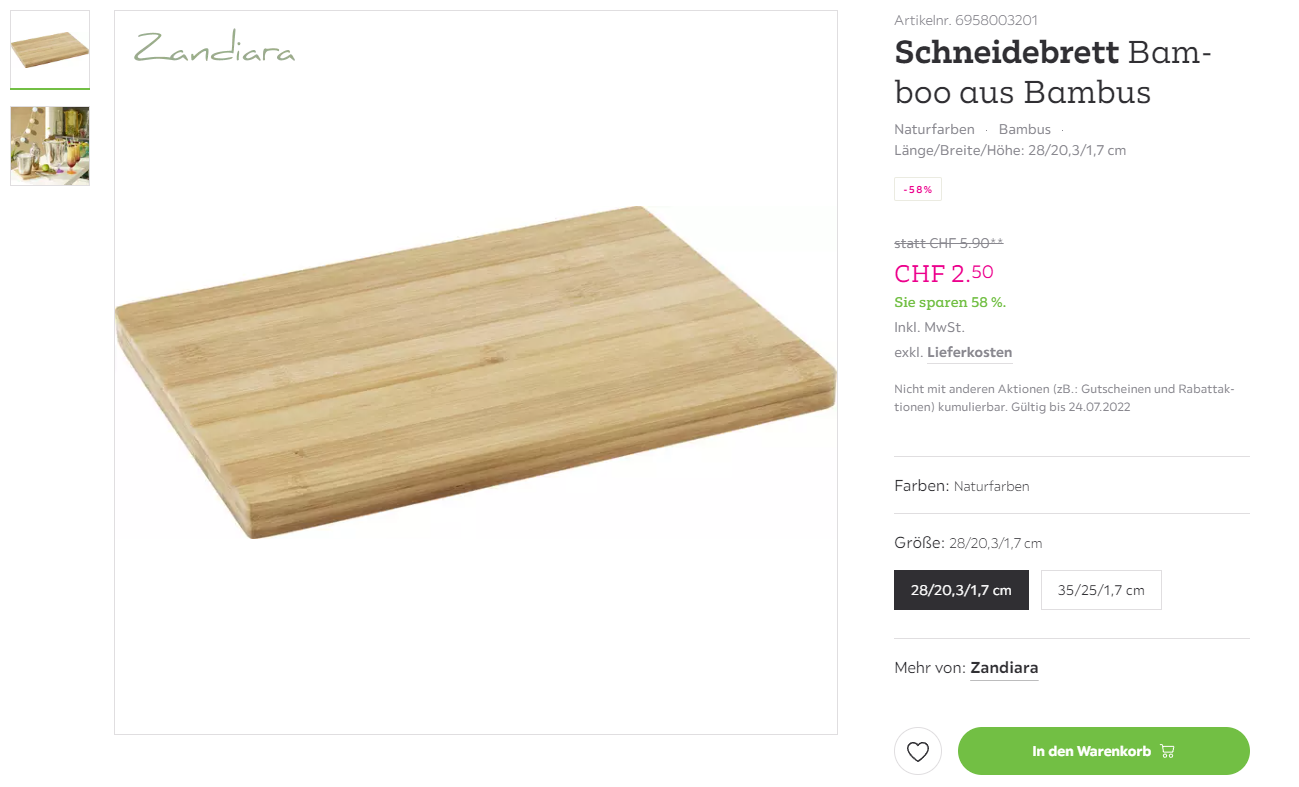Follow the 'Mehr von Zandiara' brand link

1004,667
